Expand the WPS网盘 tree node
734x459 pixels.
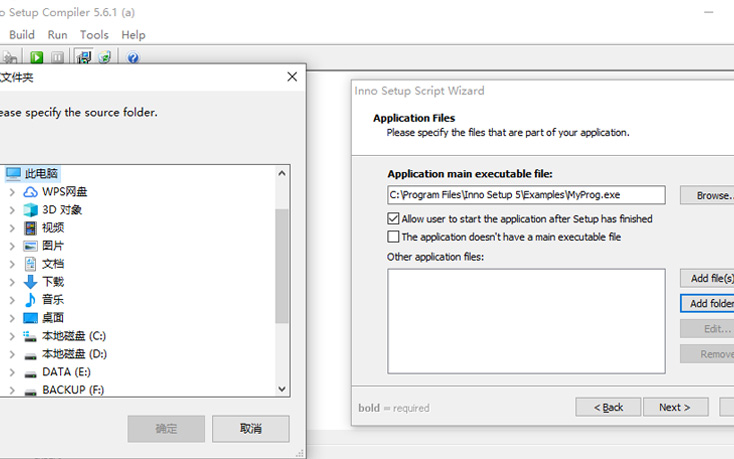click(x=12, y=192)
